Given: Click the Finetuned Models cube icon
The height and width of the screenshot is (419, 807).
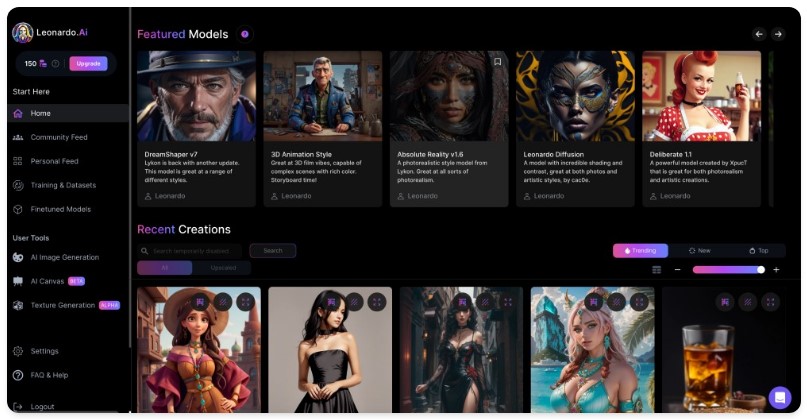Looking at the screenshot, I should pyautogui.click(x=18, y=209).
